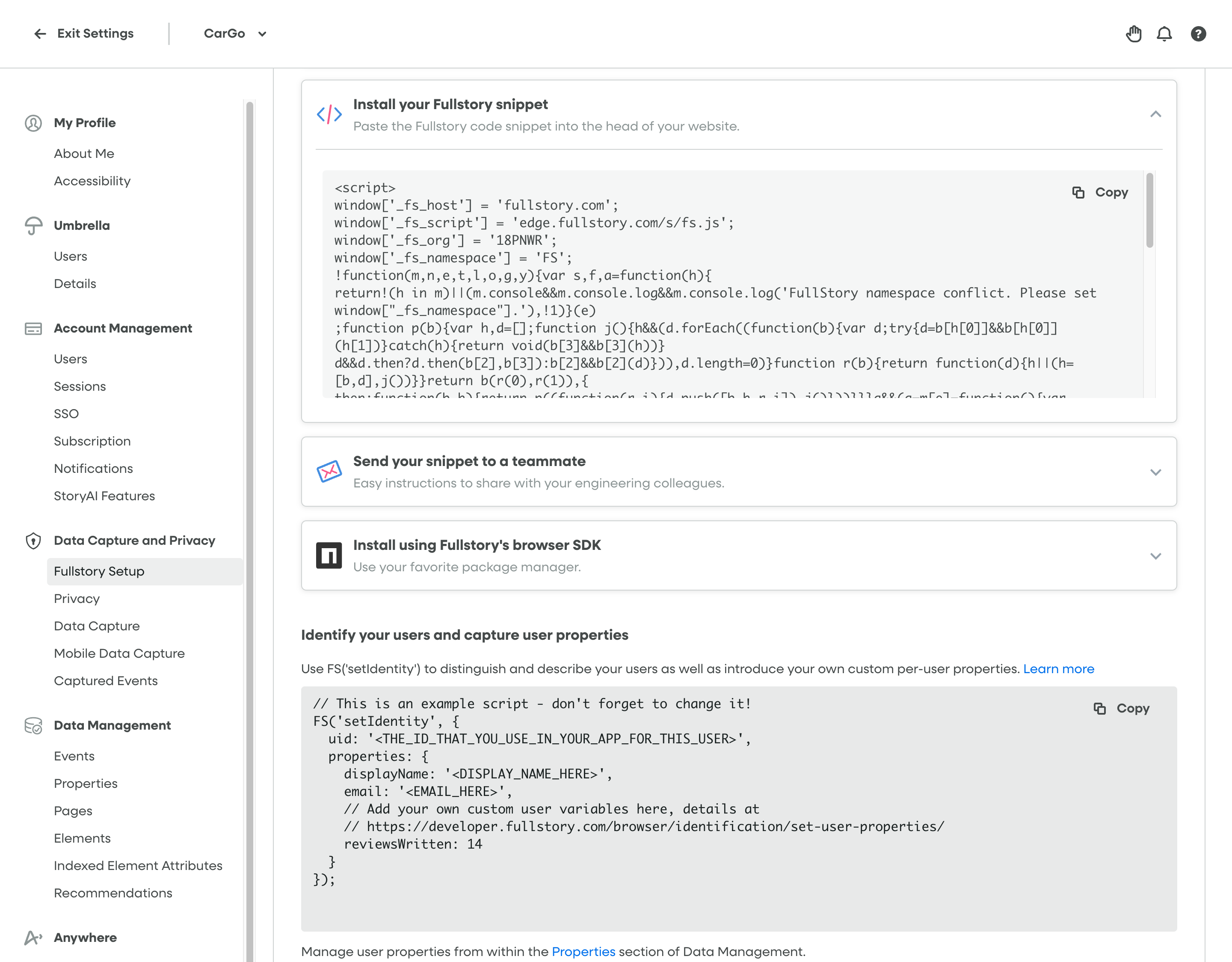1232x962 pixels.
Task: Open Subscription settings
Action: pyautogui.click(x=92, y=441)
